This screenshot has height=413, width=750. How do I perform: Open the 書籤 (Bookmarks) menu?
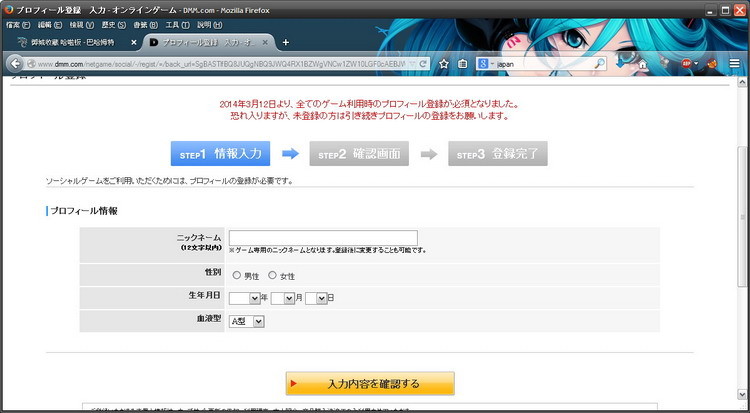[x=145, y=25]
